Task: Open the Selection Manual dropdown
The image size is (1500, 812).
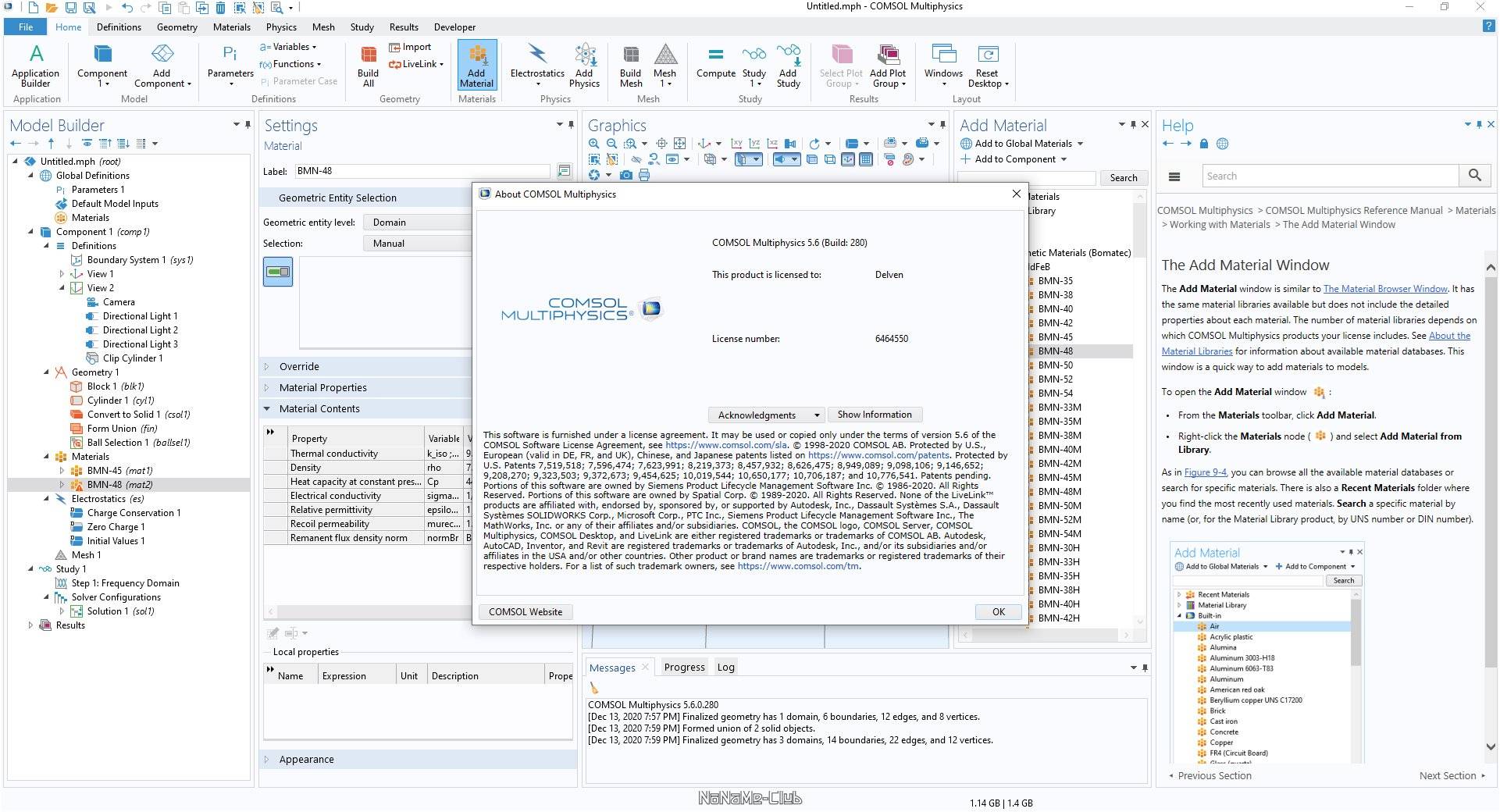Action: 417,244
